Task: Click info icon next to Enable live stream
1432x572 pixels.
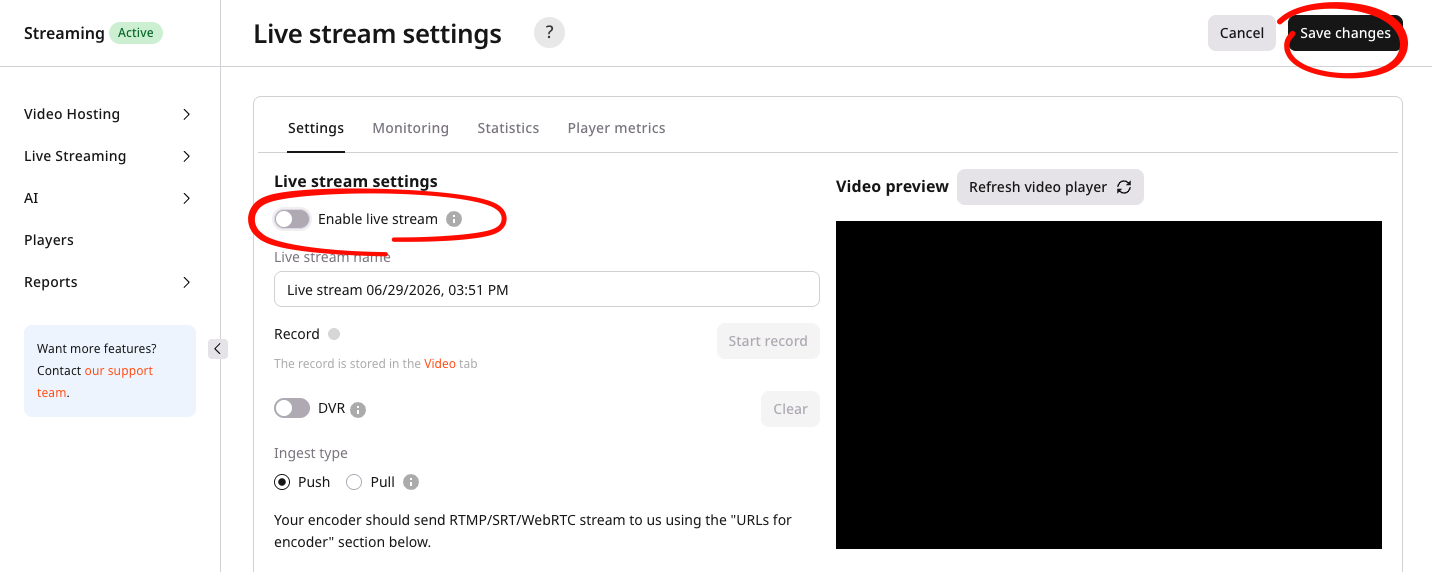Action: point(454,219)
